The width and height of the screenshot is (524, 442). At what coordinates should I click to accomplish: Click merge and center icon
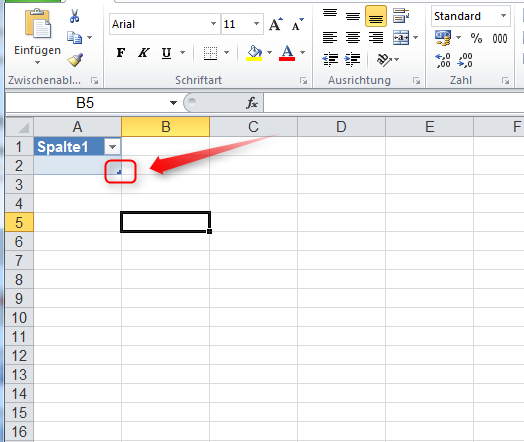click(x=401, y=37)
